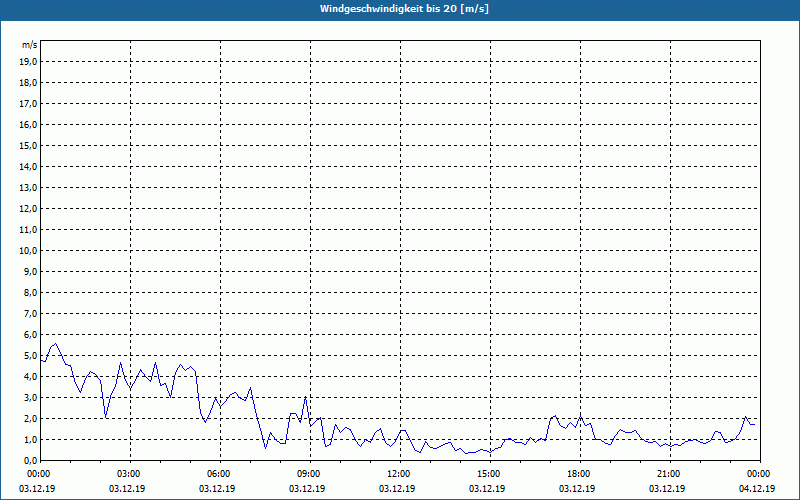Click the '10,0' y-axis value
The height and width of the screenshot is (500, 800).
pos(29,251)
